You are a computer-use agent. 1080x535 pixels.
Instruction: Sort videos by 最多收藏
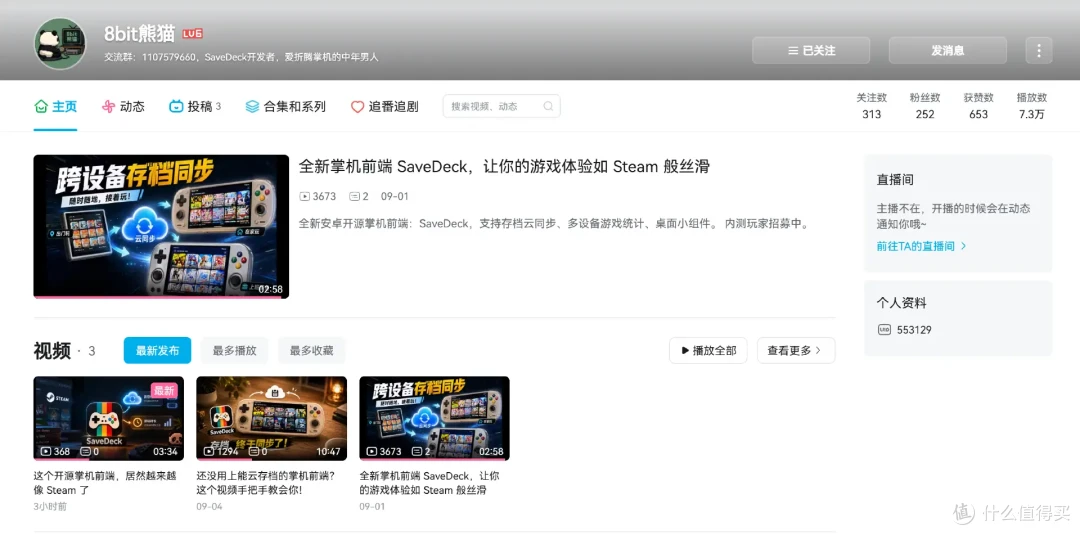311,350
